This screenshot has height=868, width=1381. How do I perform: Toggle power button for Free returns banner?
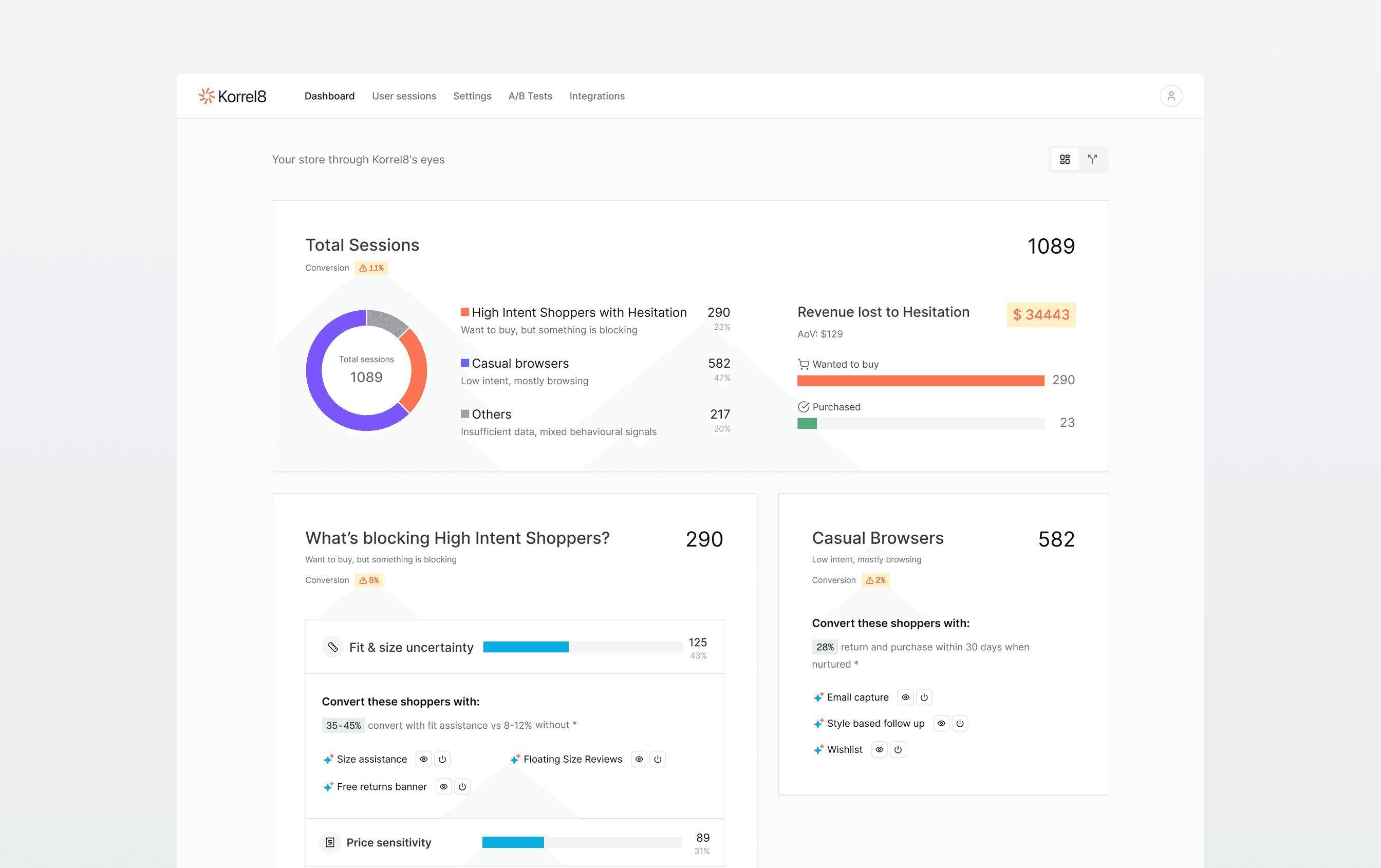coord(462,786)
